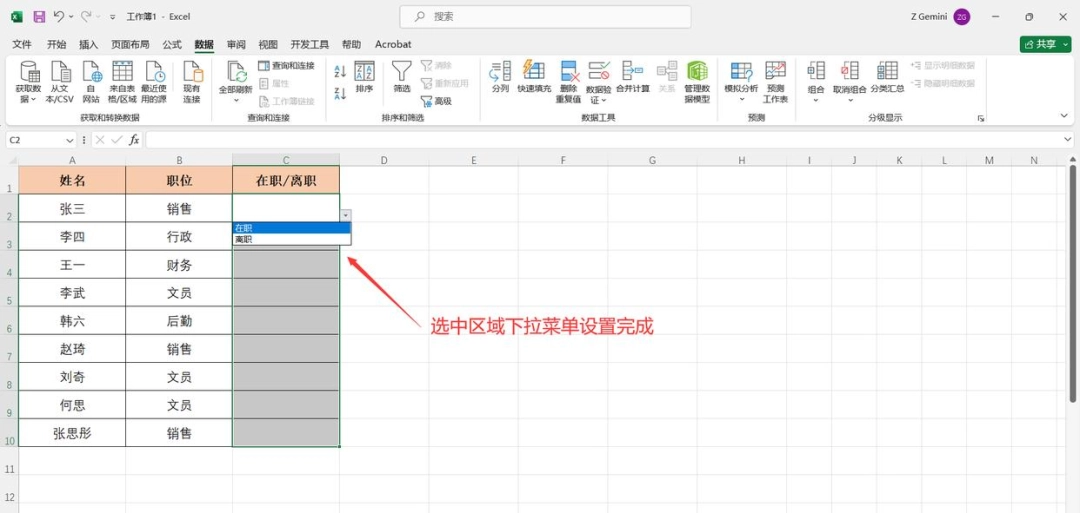Click cell containing 韩六
The image size is (1080, 513).
click(72, 321)
